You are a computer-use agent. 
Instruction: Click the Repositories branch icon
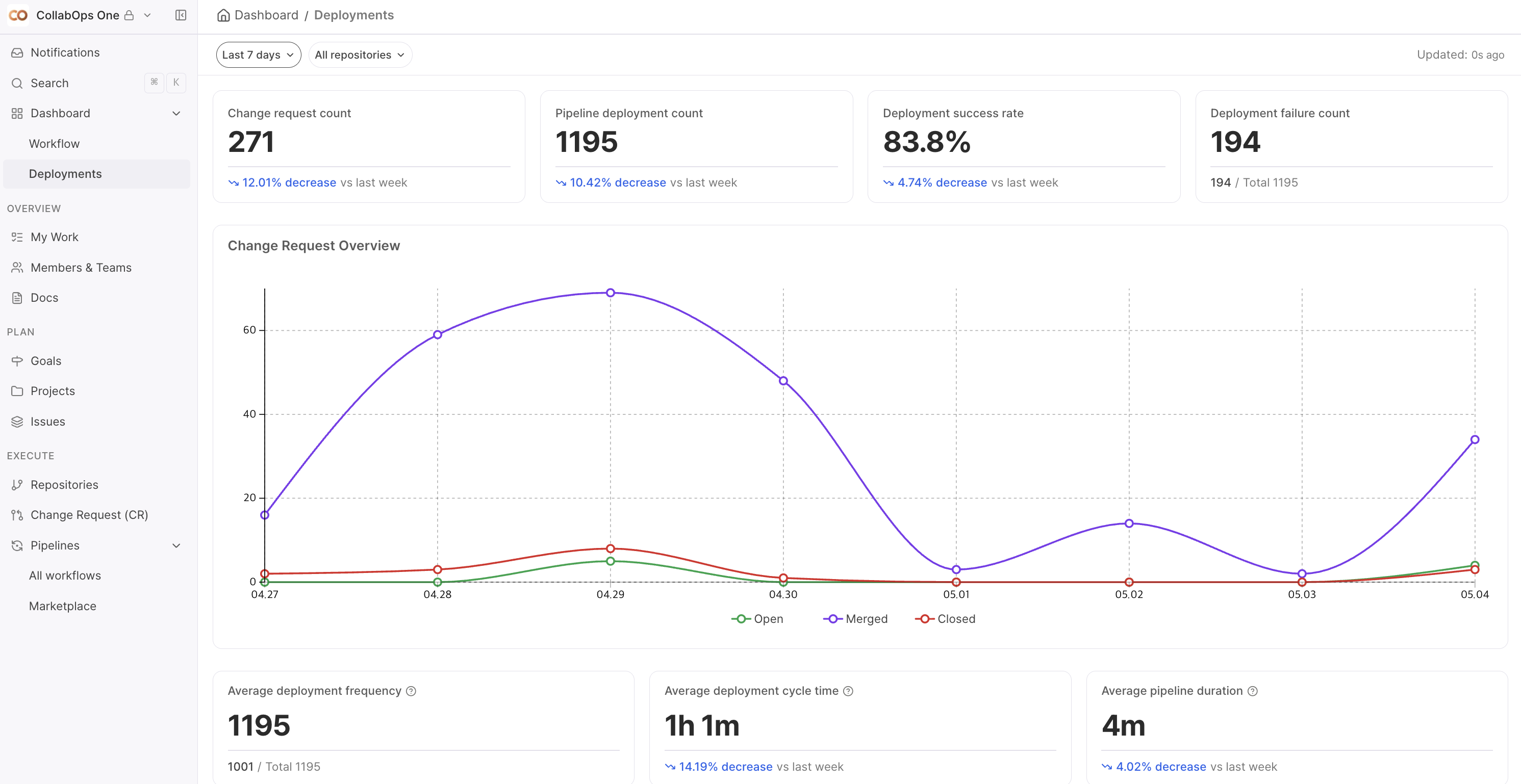(x=17, y=485)
